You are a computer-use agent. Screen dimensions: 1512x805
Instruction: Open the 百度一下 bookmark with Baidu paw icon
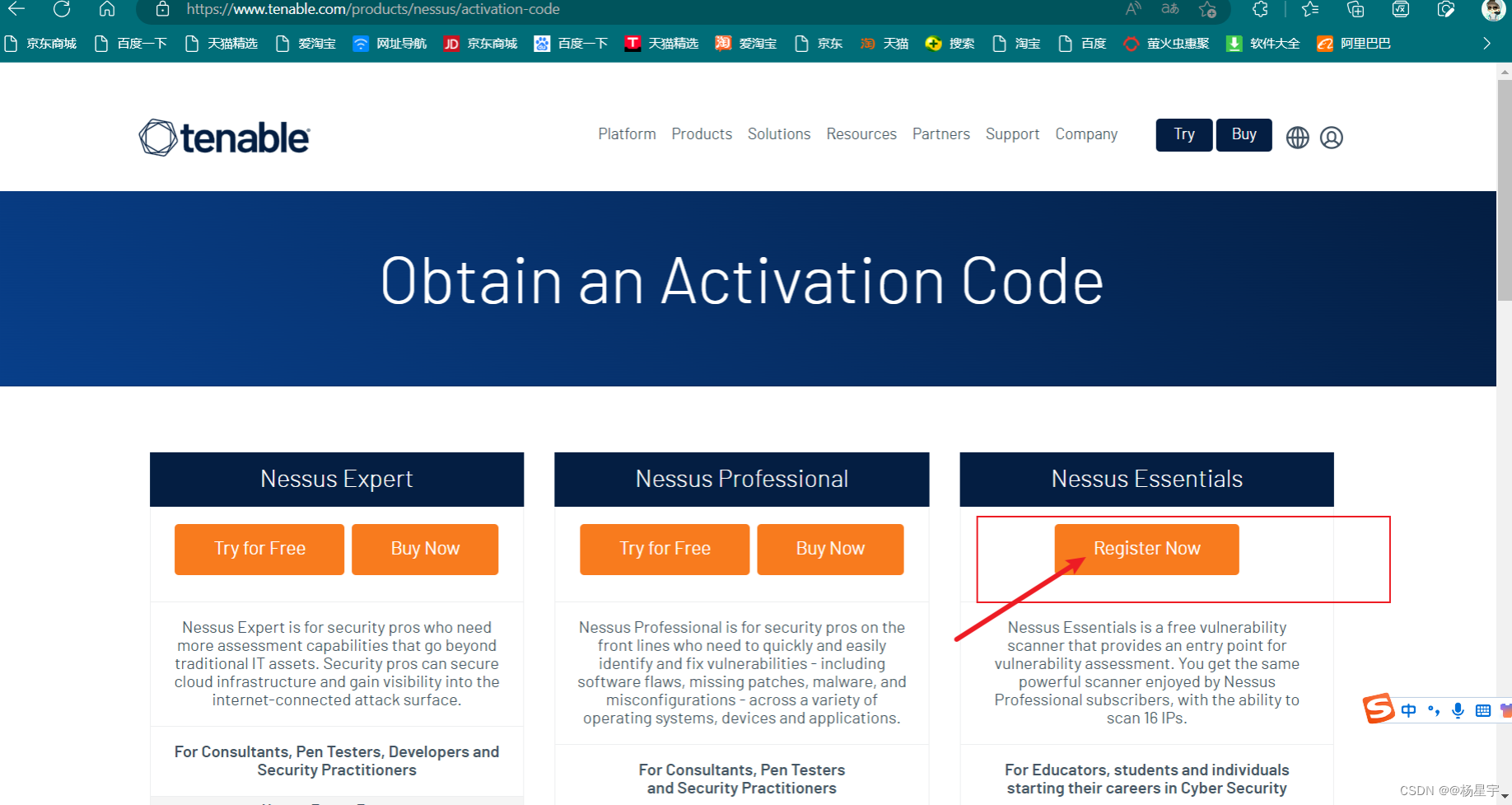pyautogui.click(x=571, y=44)
